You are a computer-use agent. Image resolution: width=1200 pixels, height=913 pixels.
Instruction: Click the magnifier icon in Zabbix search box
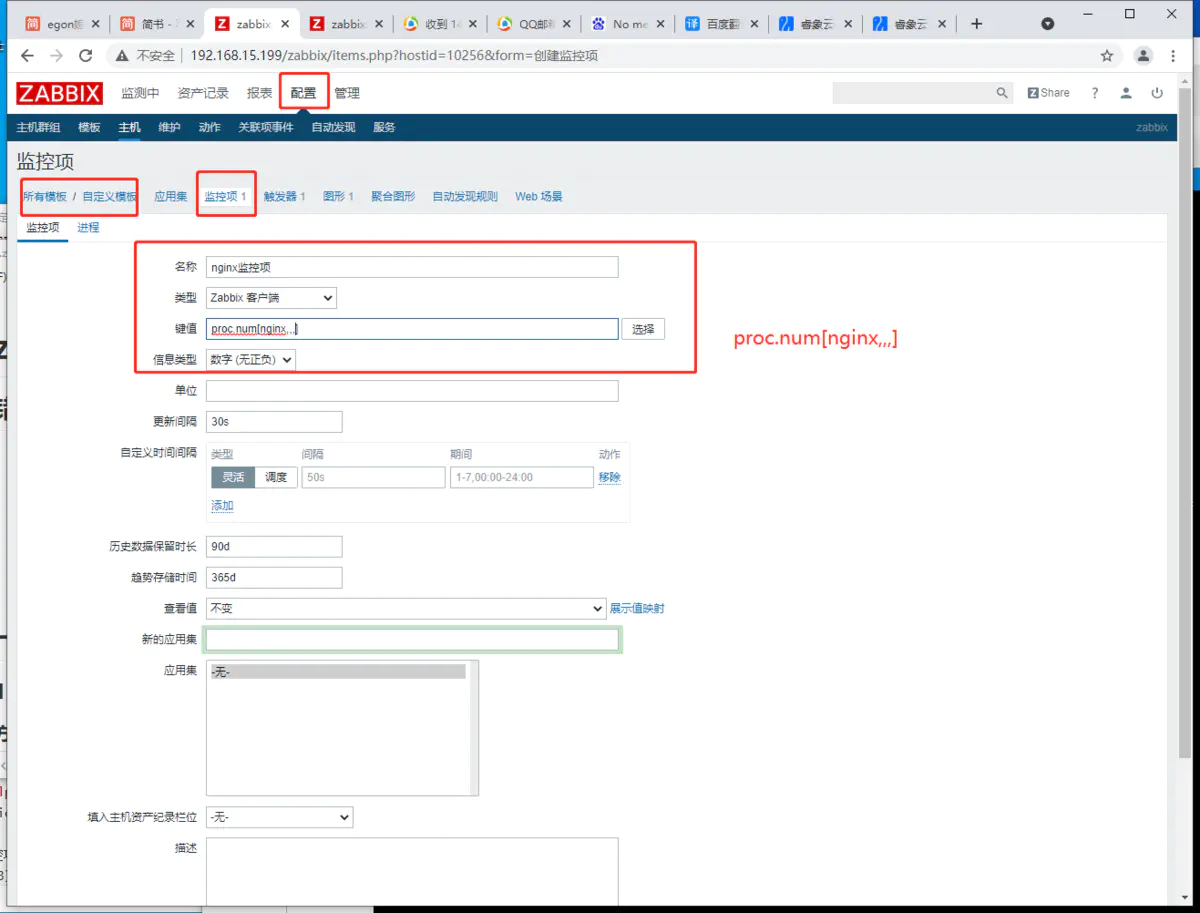point(1002,93)
